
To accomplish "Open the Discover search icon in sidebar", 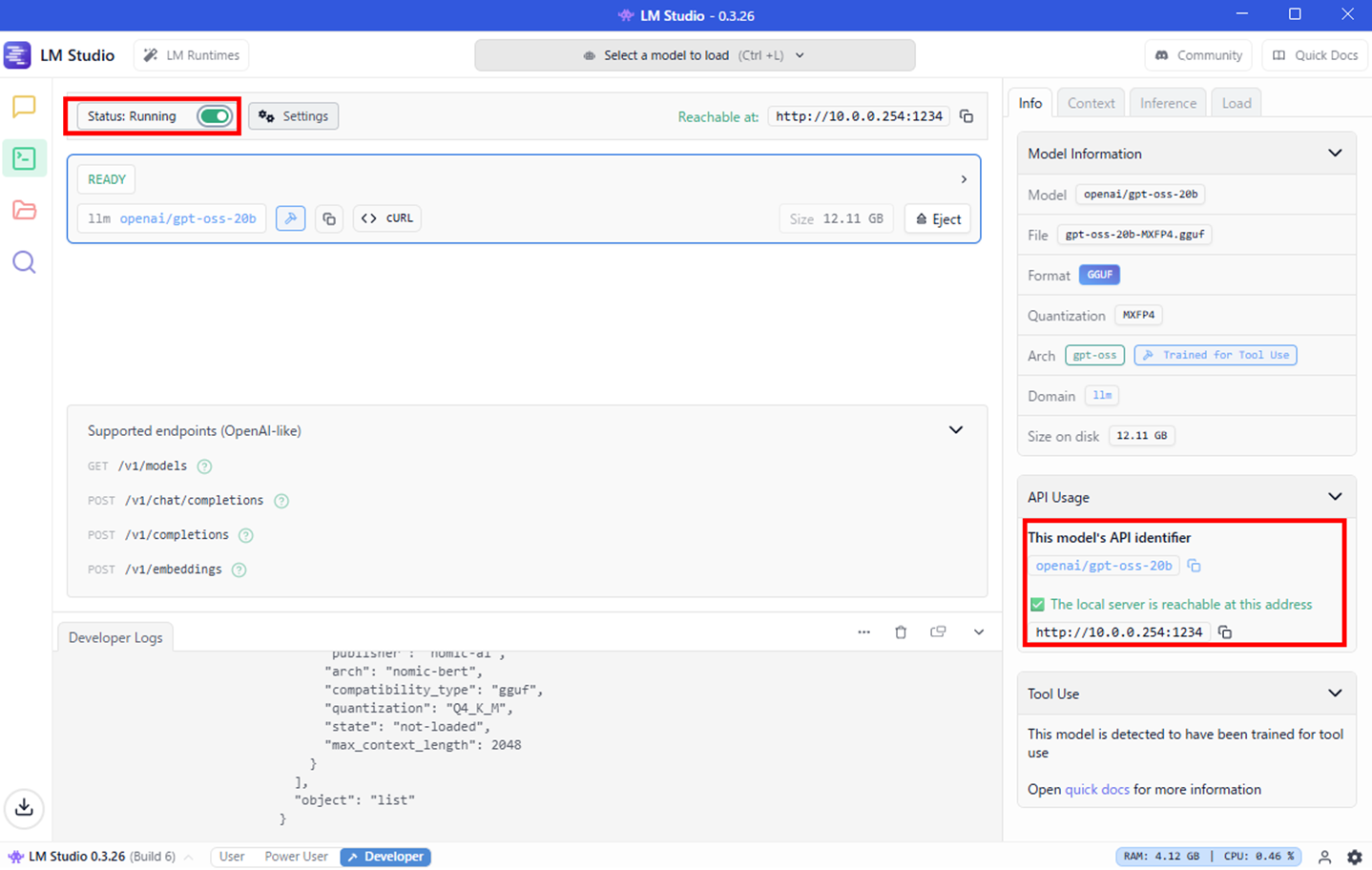I will click(24, 262).
